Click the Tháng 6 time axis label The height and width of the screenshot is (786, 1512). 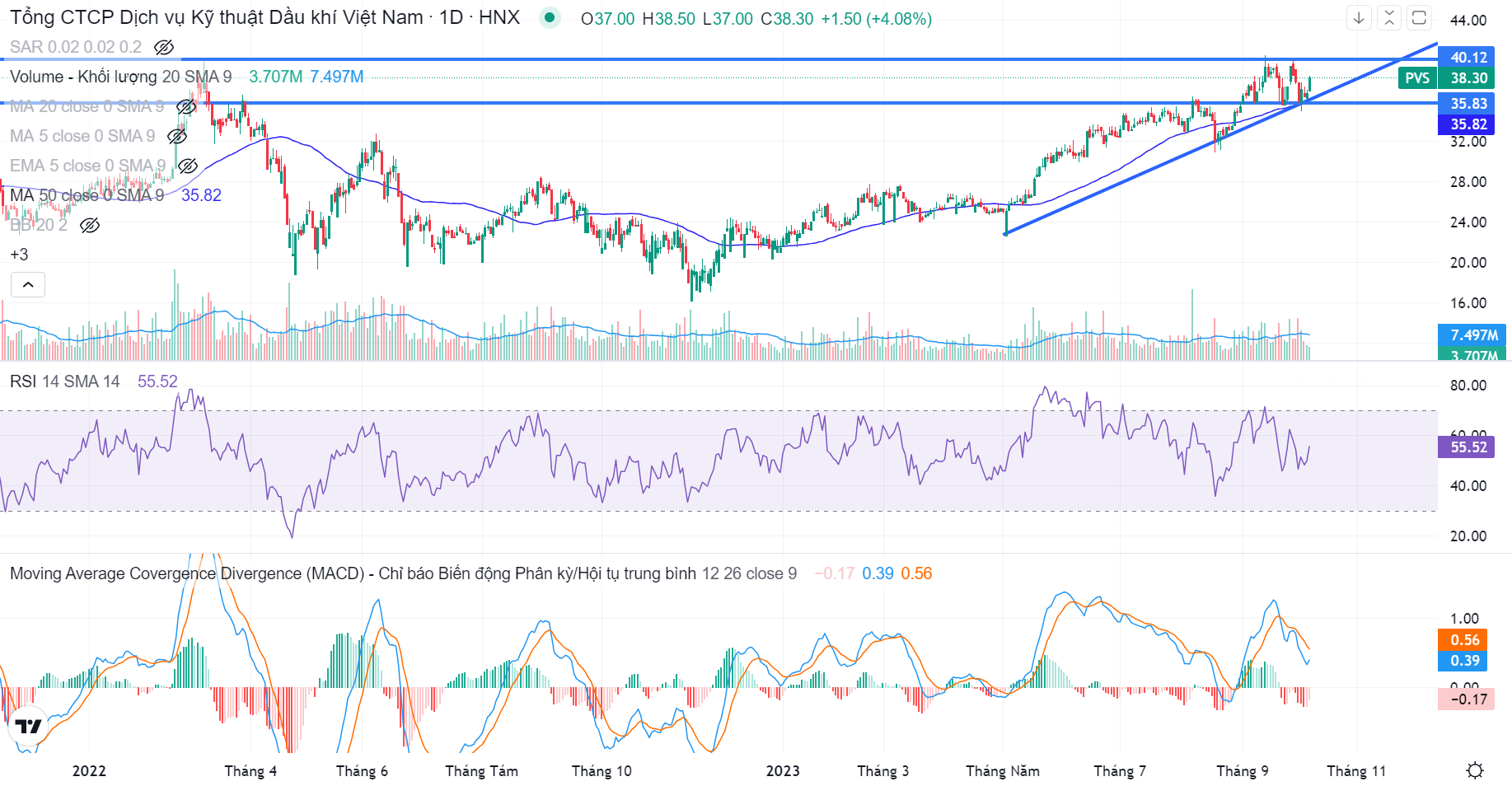tap(362, 771)
